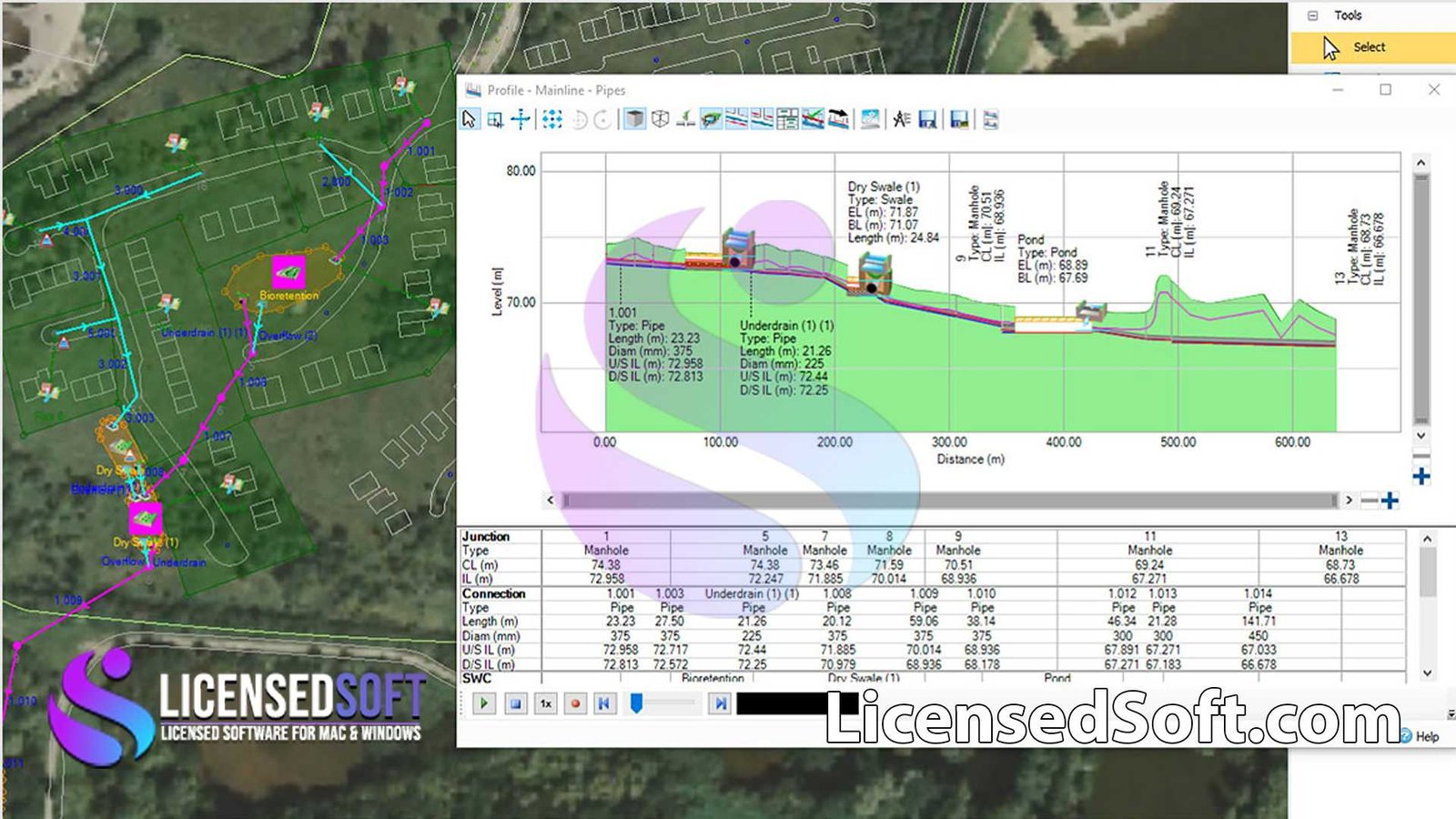
Task: Click pipe label 1.001 on the map
Action: tap(420, 151)
